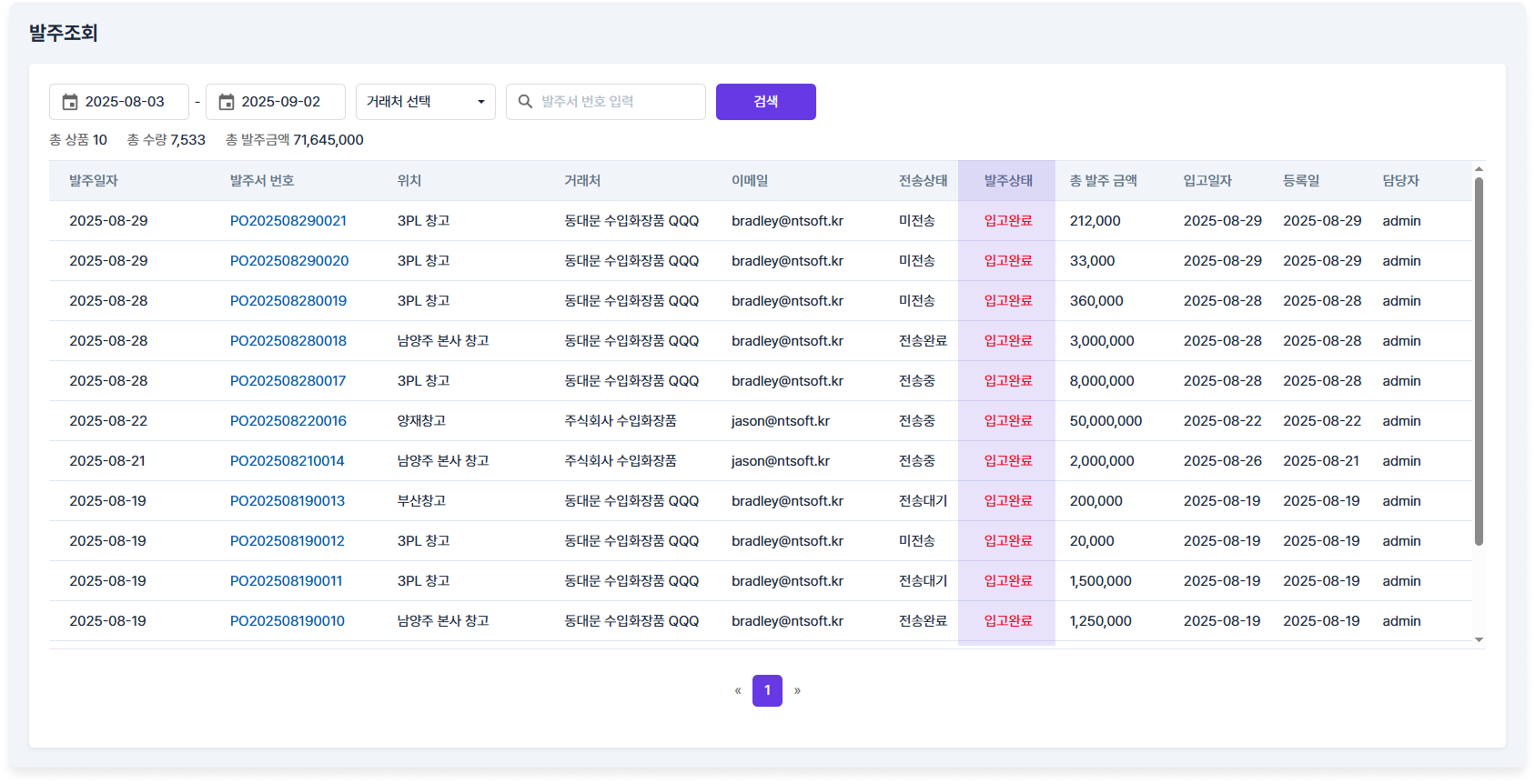
Task: Click the scroll down arrow of table
Action: tap(1479, 639)
